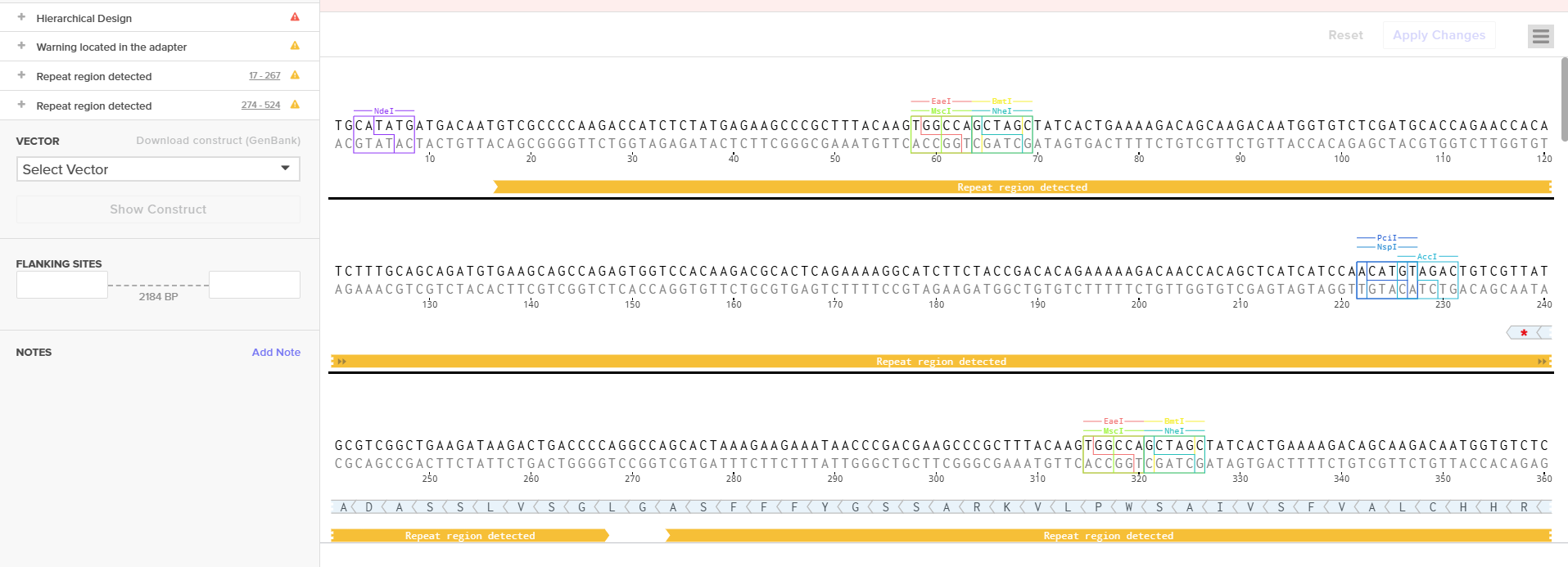Viewport: 1568px width, 567px height.
Task: Click warning icon beside range 17 - 267
Action: click(295, 75)
